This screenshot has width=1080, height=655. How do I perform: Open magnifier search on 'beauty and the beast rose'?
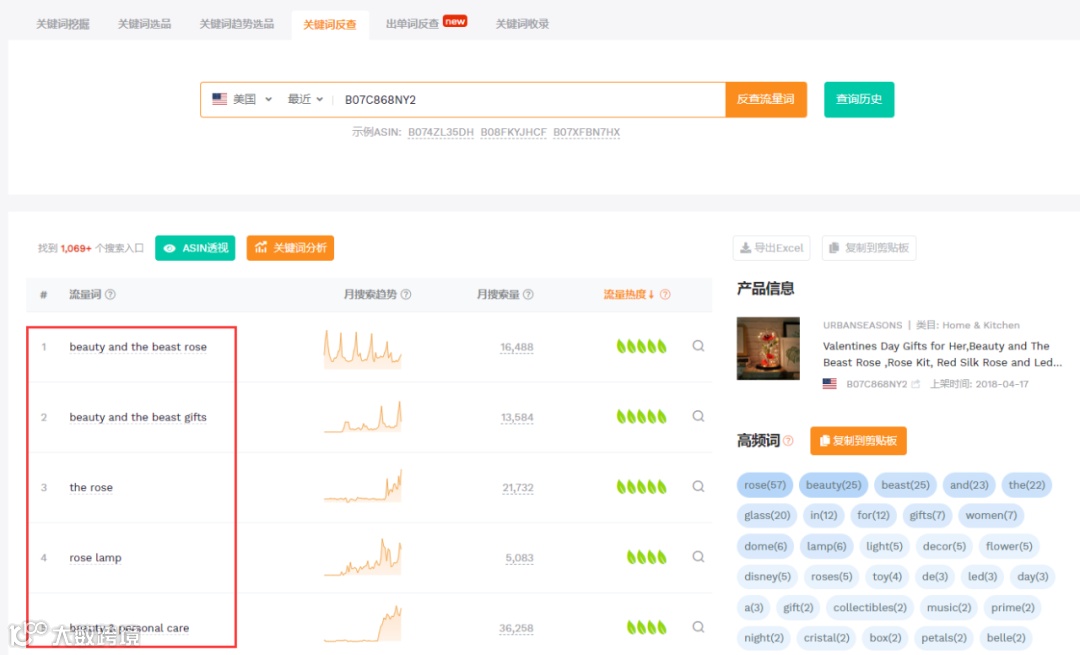[x=697, y=347]
